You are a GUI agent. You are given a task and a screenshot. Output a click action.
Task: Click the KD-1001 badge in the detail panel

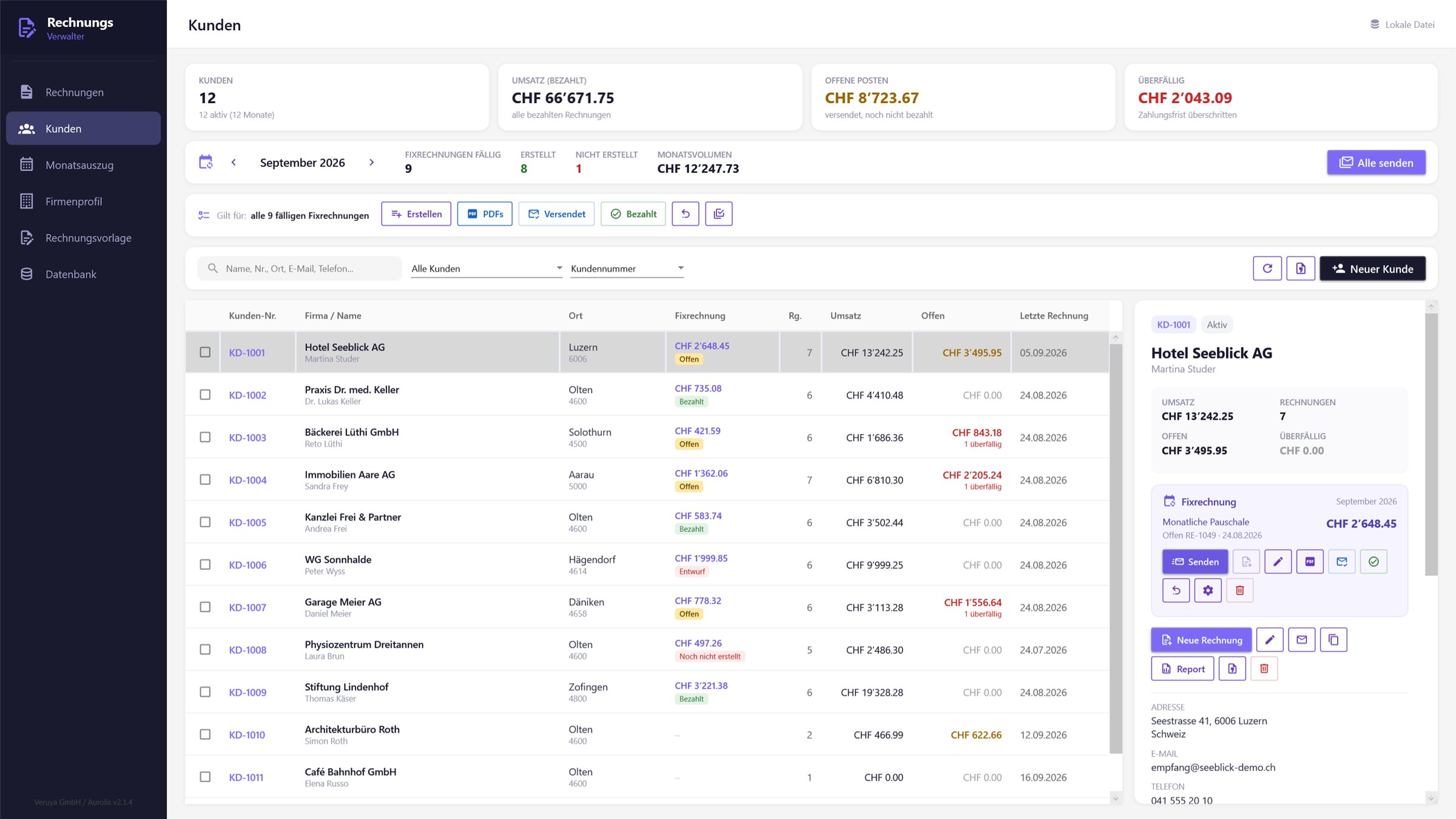coord(1173,325)
